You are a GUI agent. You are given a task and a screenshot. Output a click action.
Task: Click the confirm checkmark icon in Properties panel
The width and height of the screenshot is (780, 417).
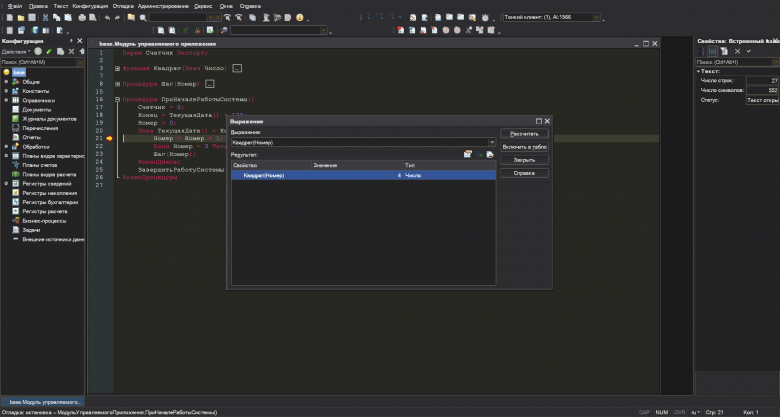pyautogui.click(x=749, y=51)
